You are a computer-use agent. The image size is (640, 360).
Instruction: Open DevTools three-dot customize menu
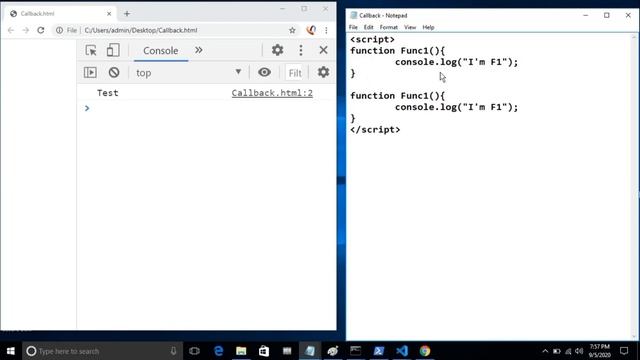click(301, 50)
